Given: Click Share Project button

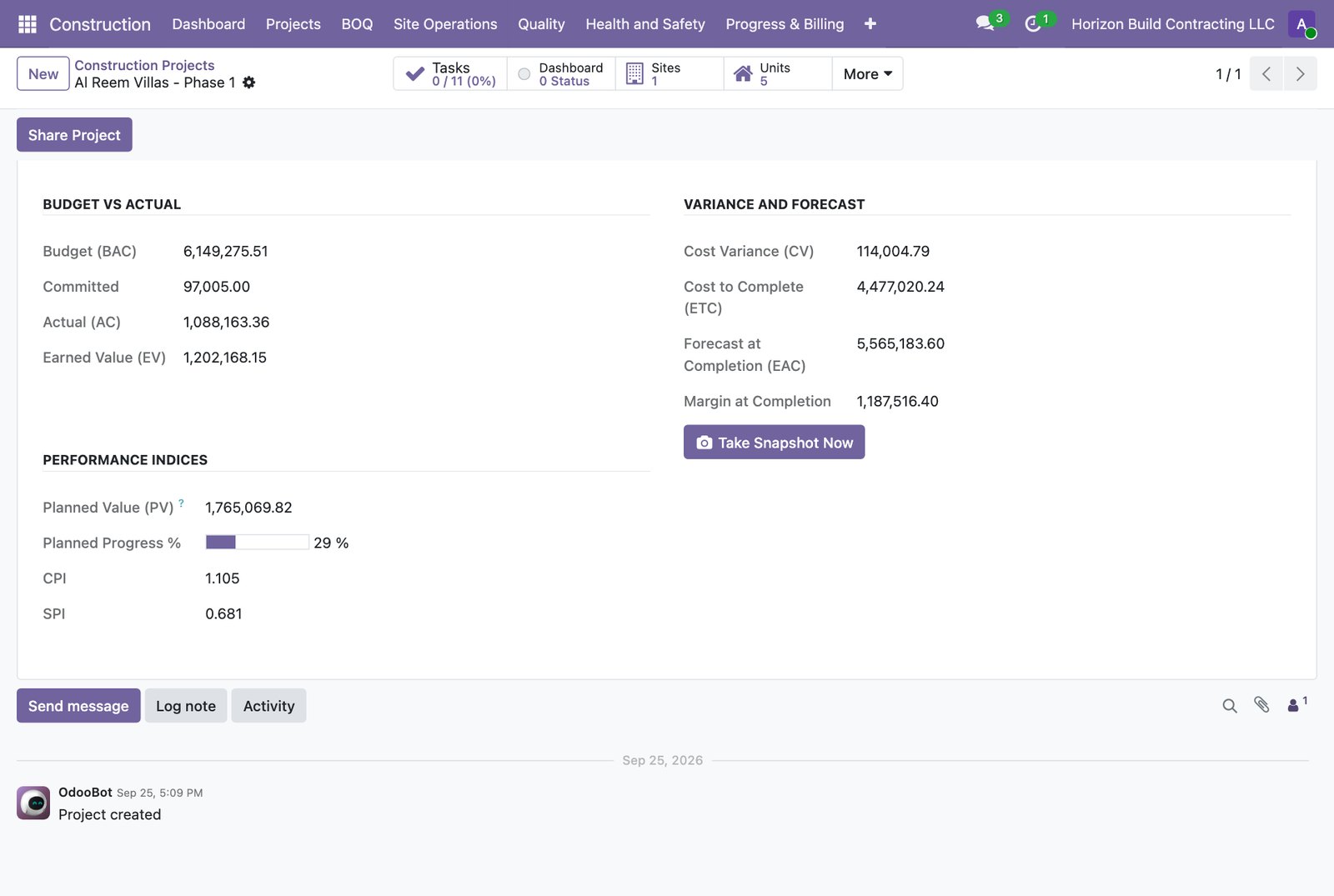Looking at the screenshot, I should tap(74, 135).
